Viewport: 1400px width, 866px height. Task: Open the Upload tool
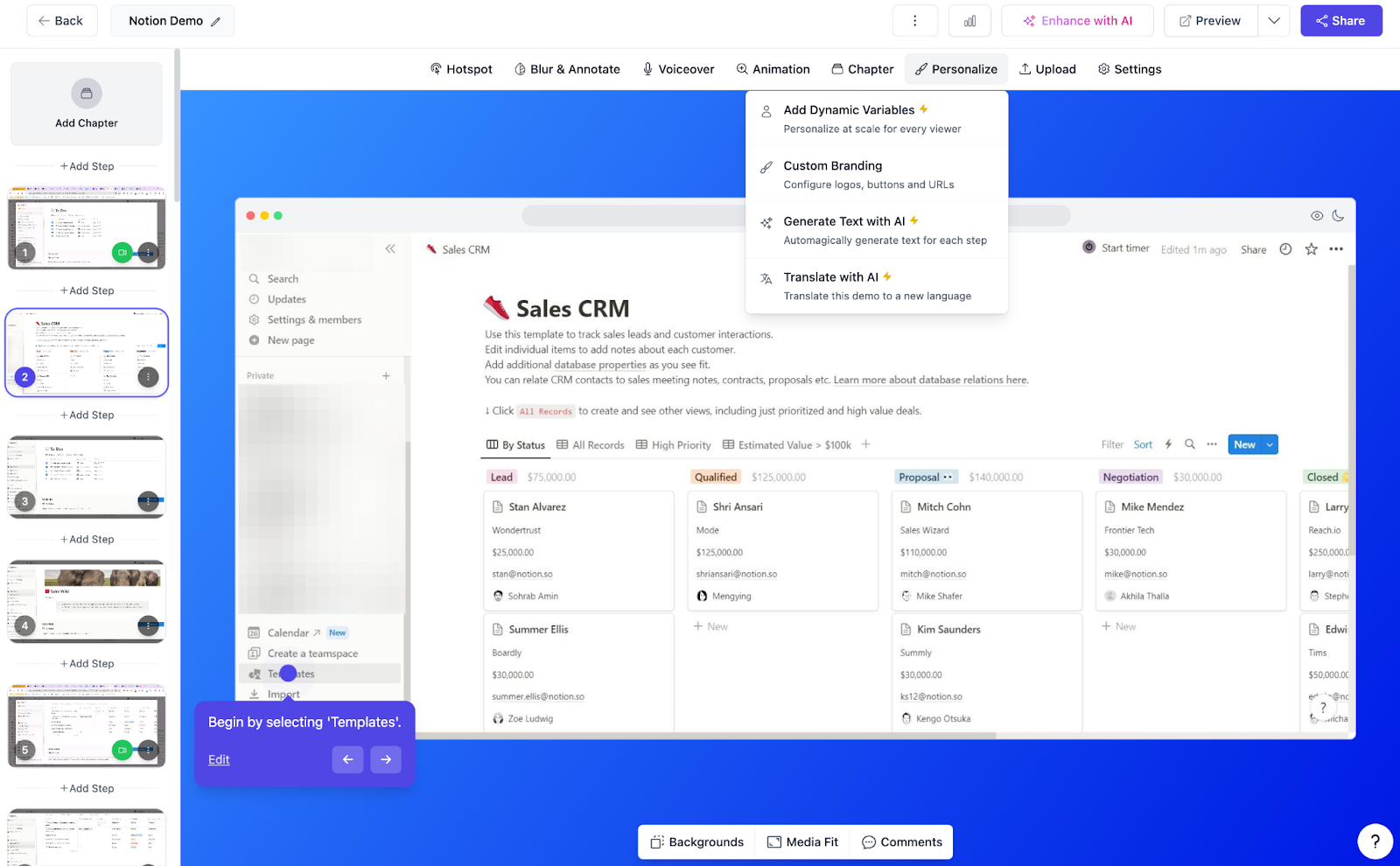tap(1047, 69)
